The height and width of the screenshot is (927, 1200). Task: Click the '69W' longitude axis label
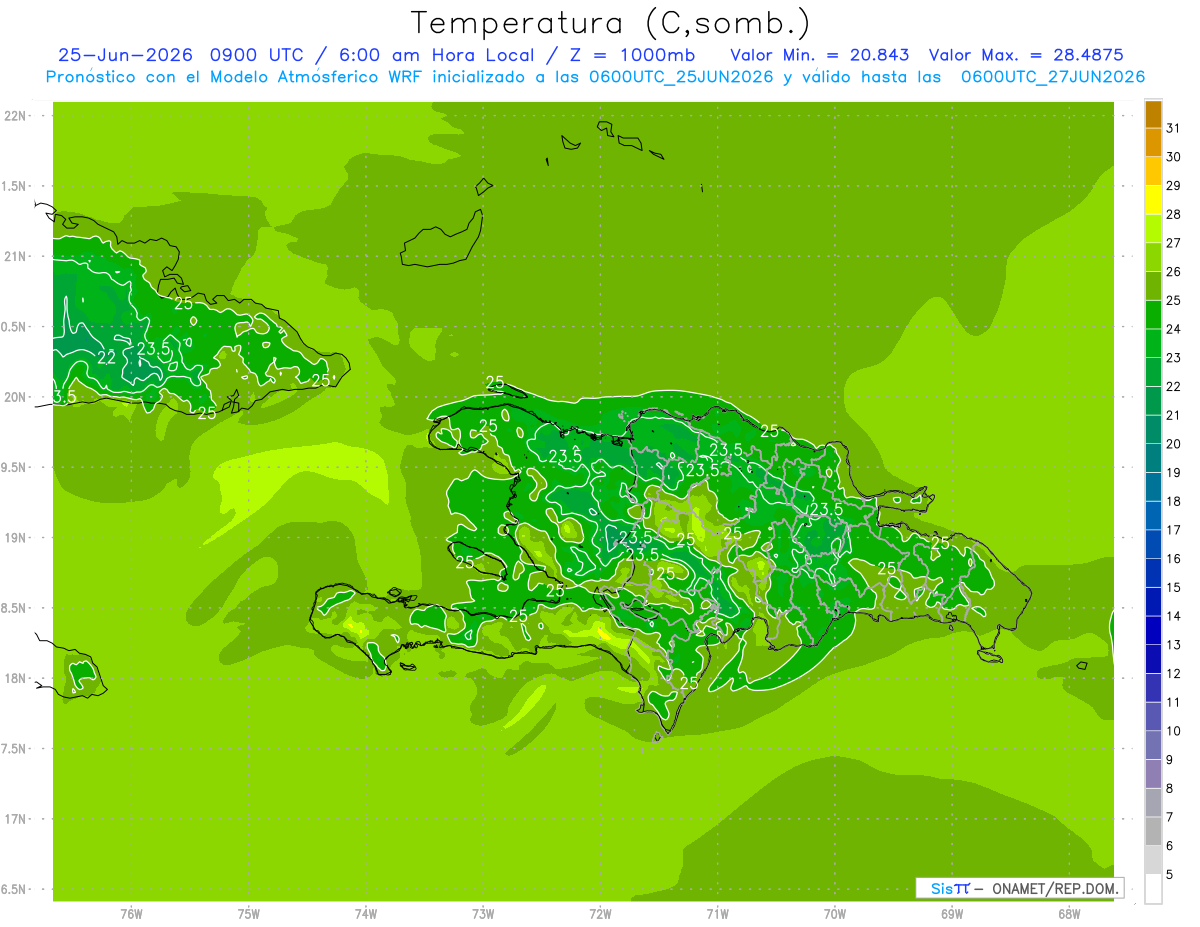click(952, 914)
